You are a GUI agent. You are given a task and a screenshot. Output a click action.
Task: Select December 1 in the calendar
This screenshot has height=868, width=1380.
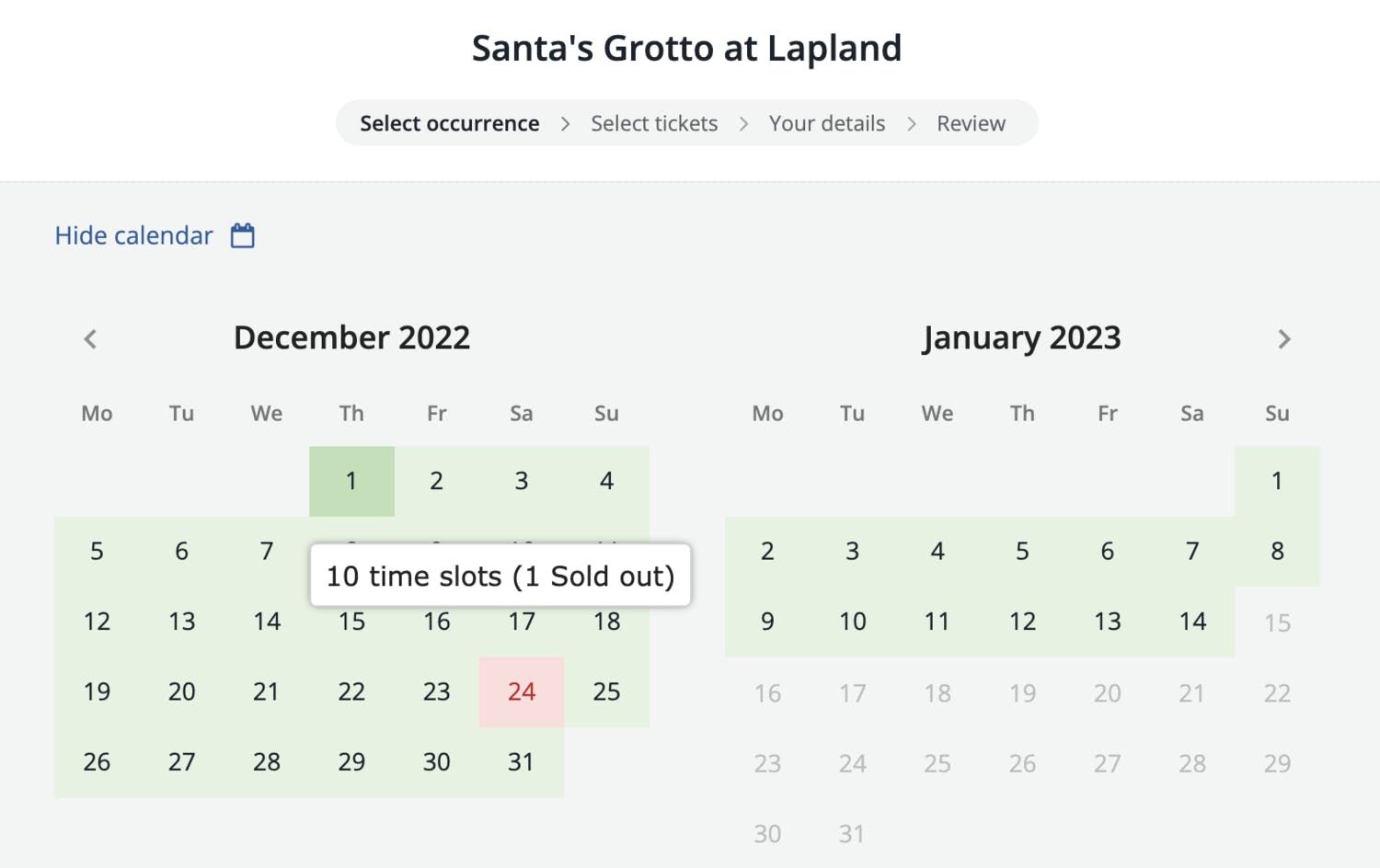click(x=351, y=480)
